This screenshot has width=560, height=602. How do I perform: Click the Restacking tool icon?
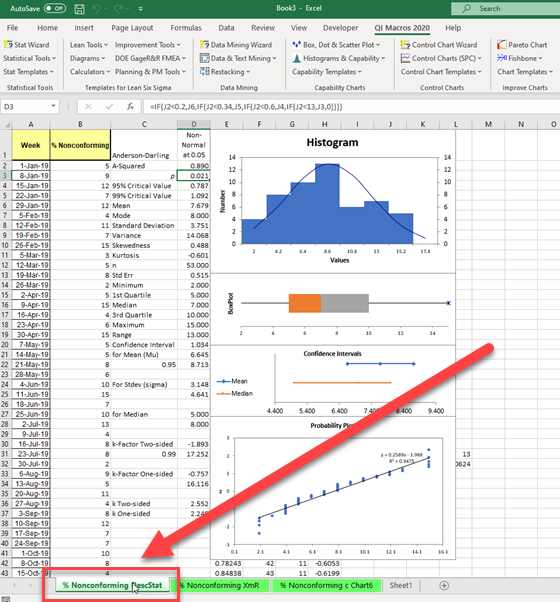[204, 71]
